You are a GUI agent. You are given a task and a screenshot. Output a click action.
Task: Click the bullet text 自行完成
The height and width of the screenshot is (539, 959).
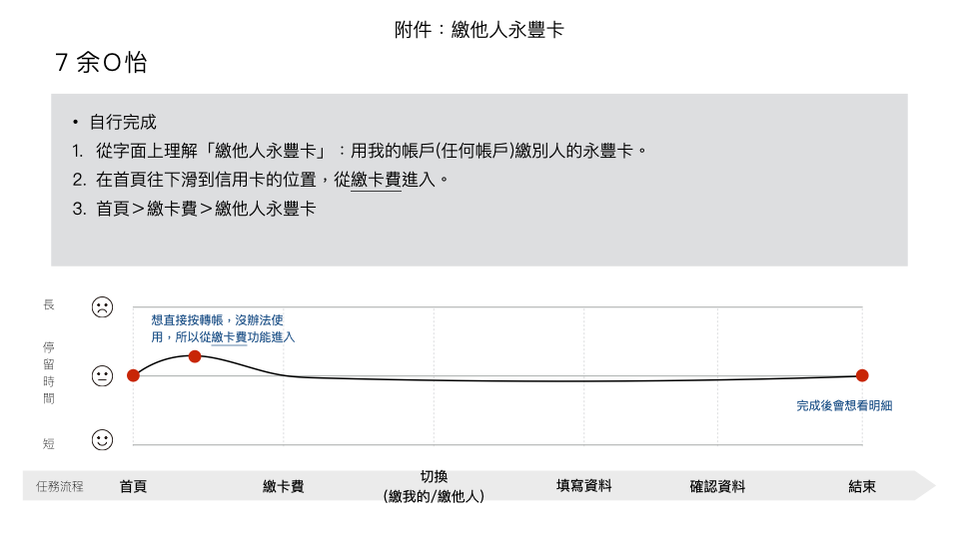123,122
